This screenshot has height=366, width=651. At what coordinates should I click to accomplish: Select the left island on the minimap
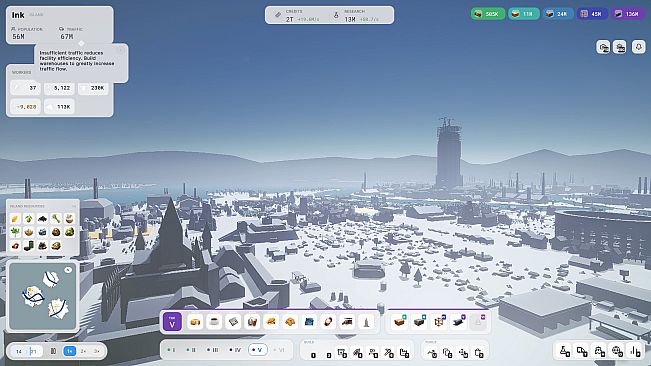[x=33, y=296]
